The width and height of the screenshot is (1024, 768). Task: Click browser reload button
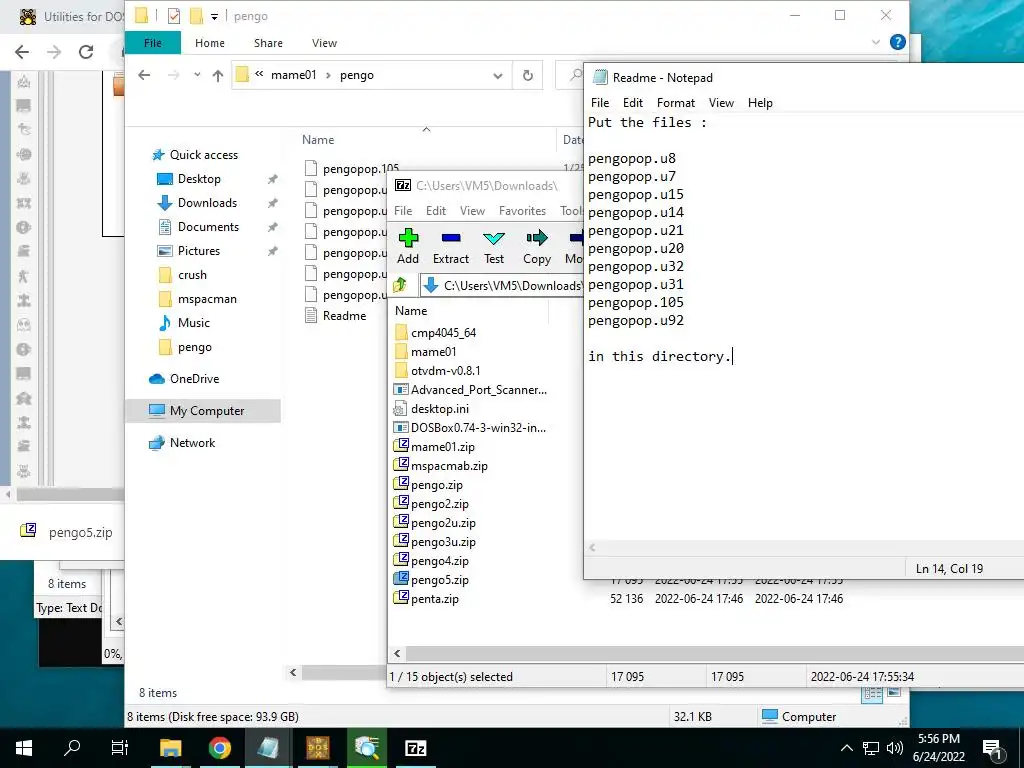86,52
